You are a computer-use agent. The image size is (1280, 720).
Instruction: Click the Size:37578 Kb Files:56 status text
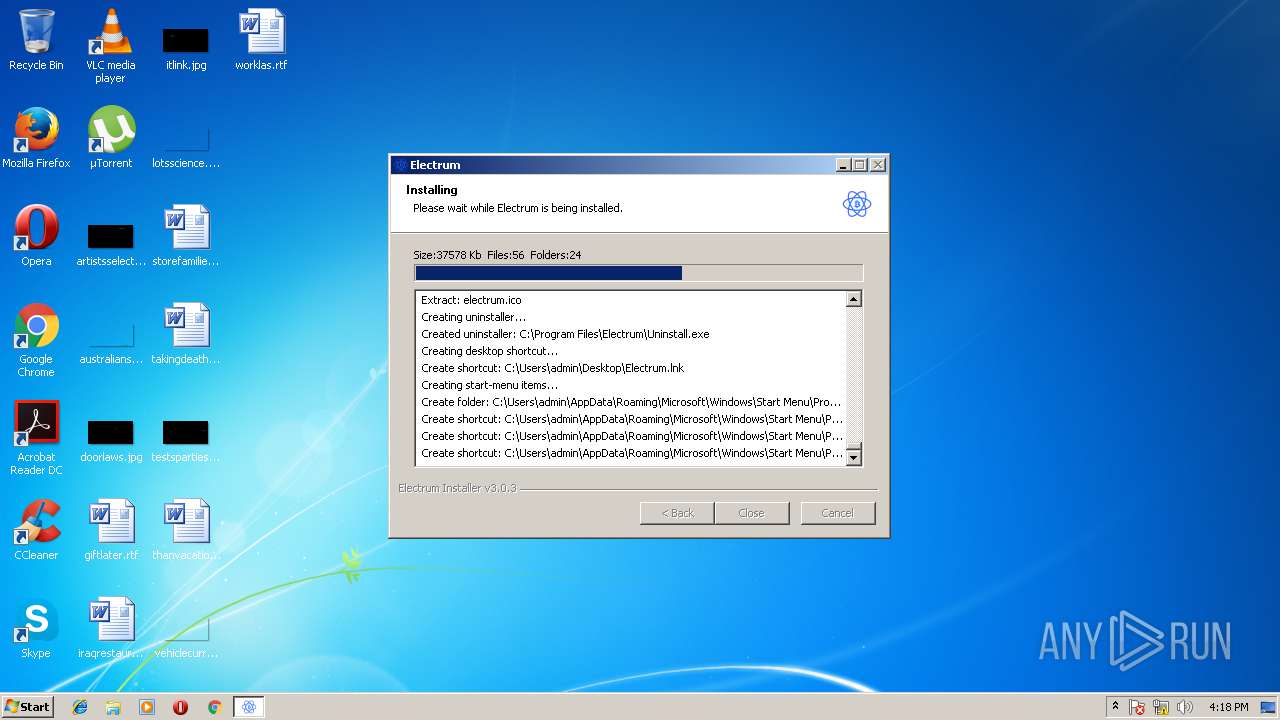pos(497,255)
